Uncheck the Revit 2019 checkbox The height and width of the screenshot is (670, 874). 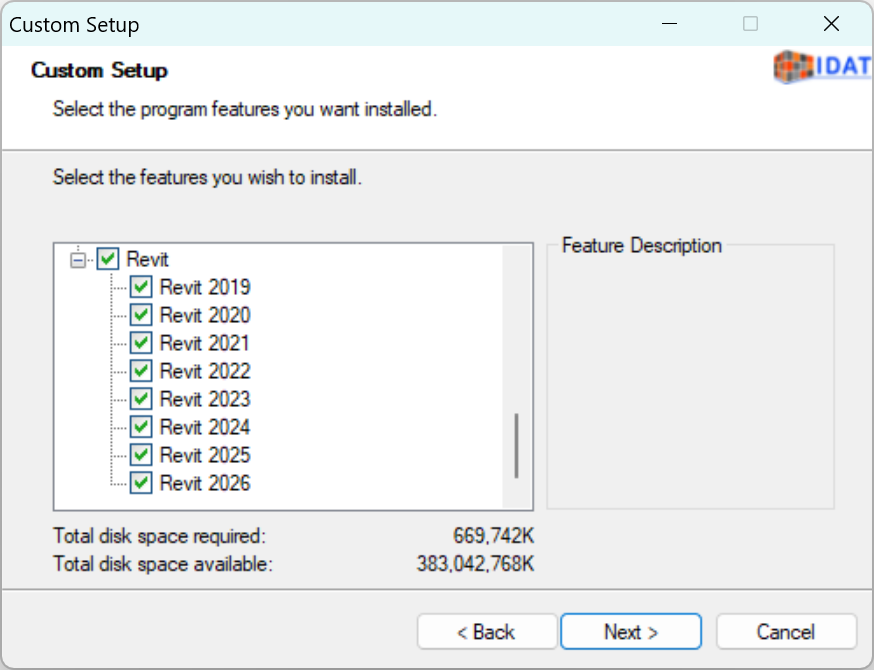pyautogui.click(x=141, y=287)
